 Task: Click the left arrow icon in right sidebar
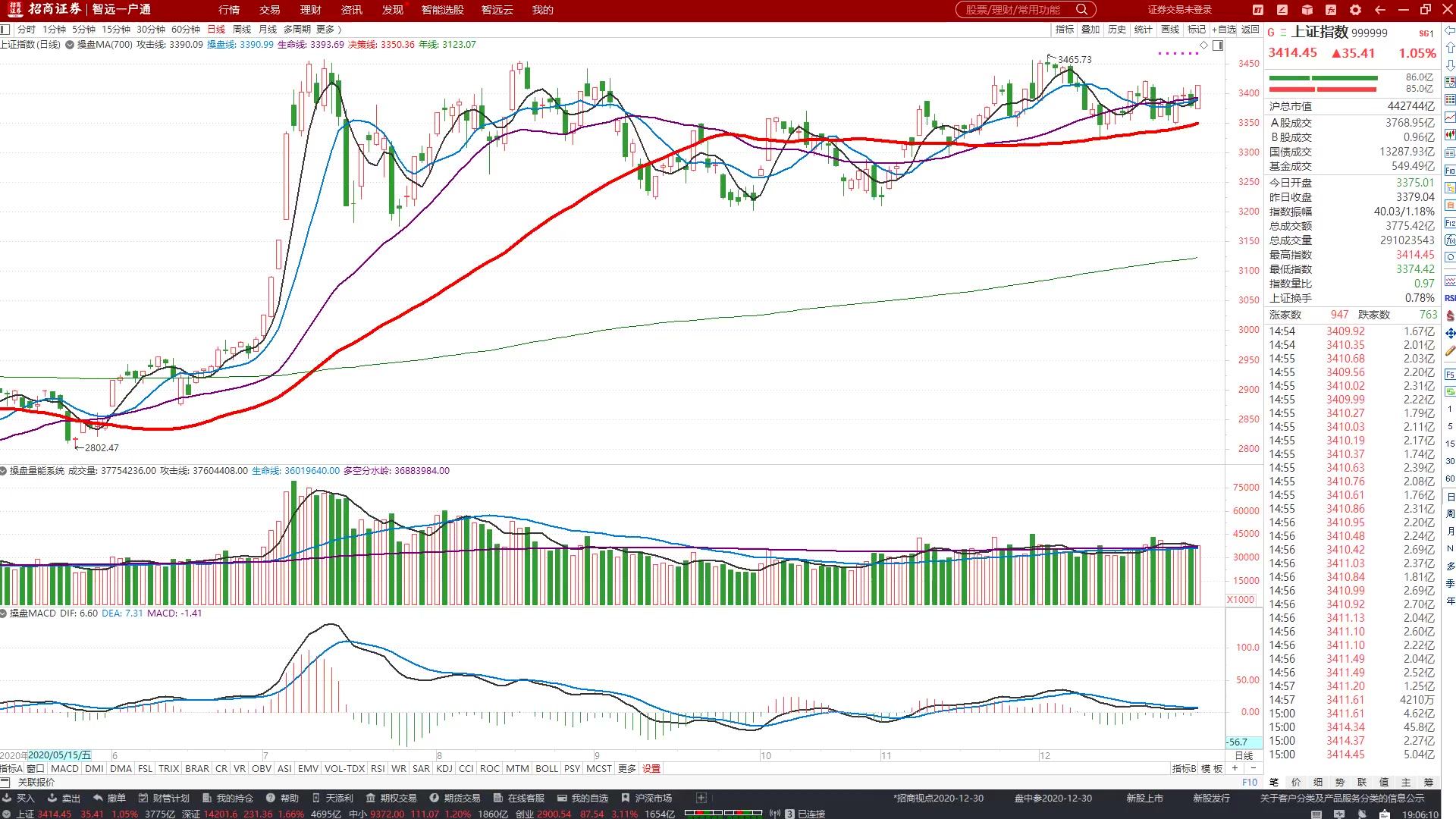click(x=1450, y=31)
